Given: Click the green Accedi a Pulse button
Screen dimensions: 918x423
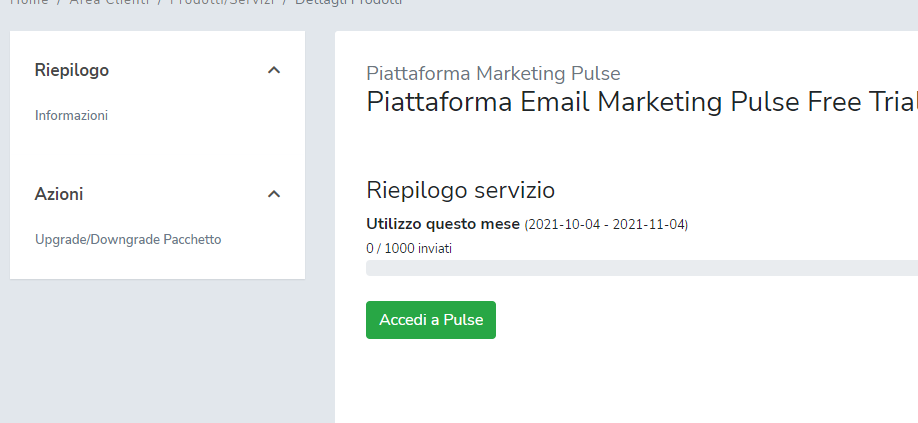Looking at the screenshot, I should 431,320.
